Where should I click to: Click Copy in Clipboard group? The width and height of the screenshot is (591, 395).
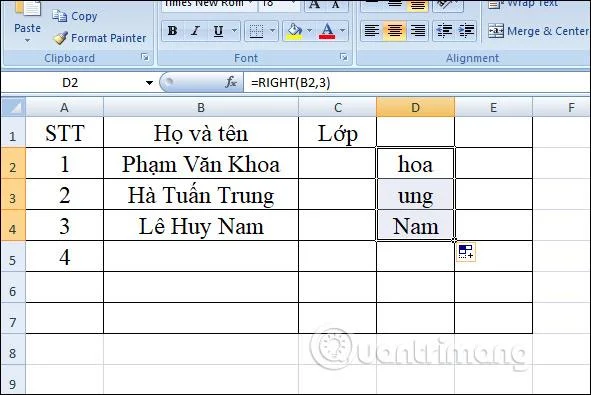75,16
